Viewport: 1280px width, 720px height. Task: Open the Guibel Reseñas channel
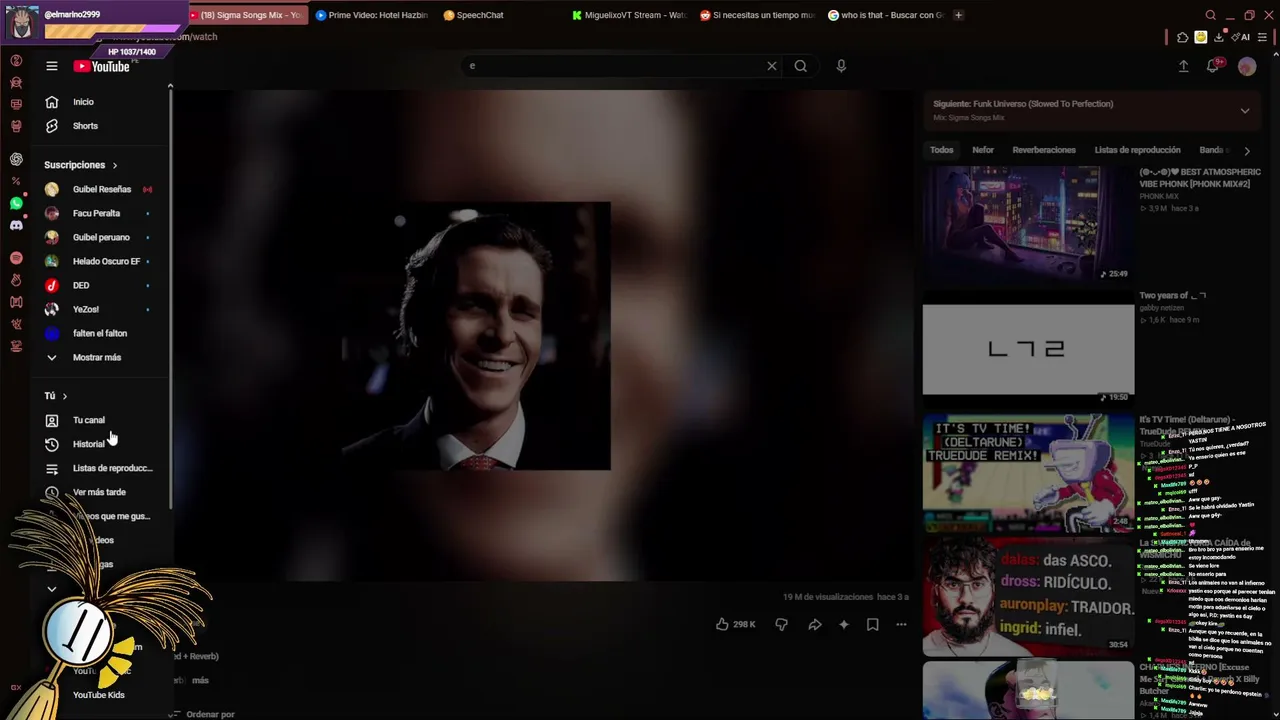(x=100, y=189)
